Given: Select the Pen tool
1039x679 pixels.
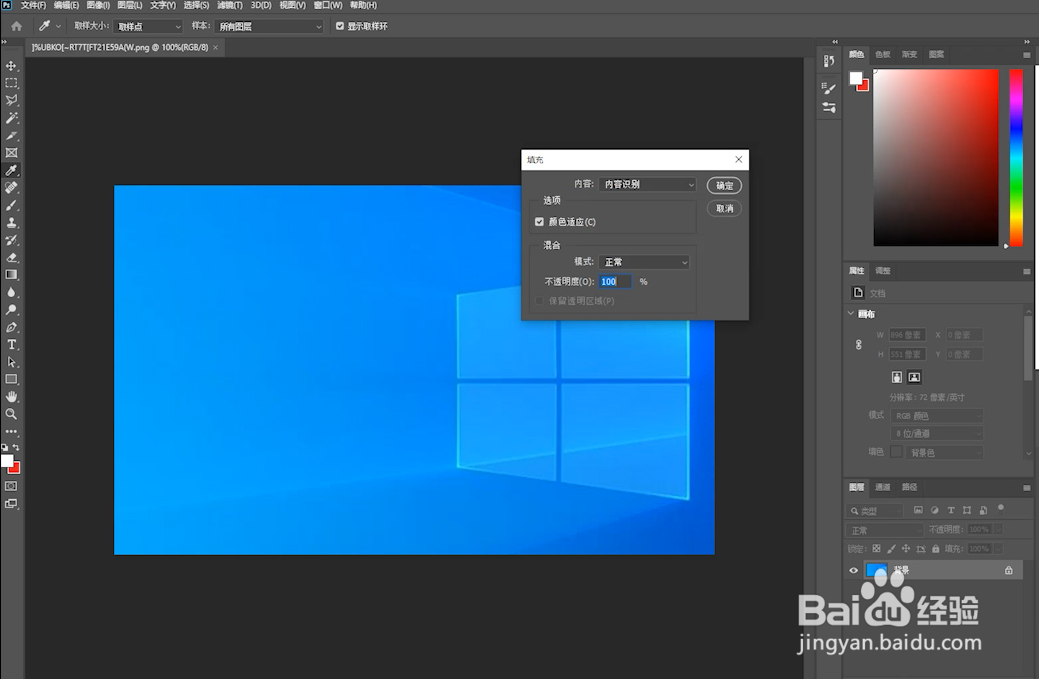Looking at the screenshot, I should [x=11, y=327].
